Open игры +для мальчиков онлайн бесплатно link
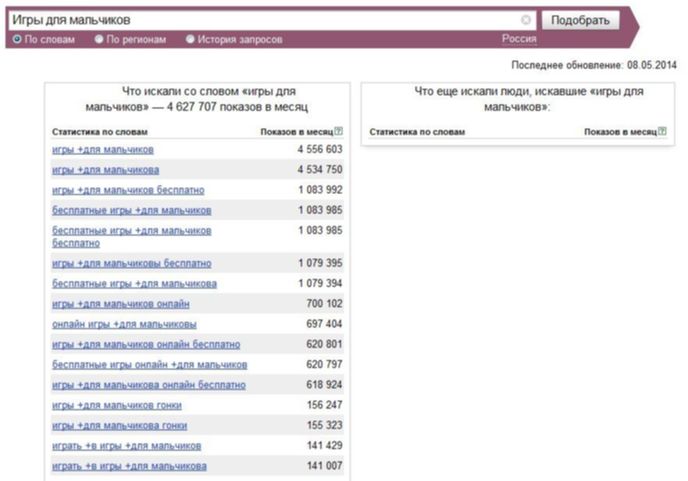Viewport: 688px width, 481px height. (x=146, y=345)
